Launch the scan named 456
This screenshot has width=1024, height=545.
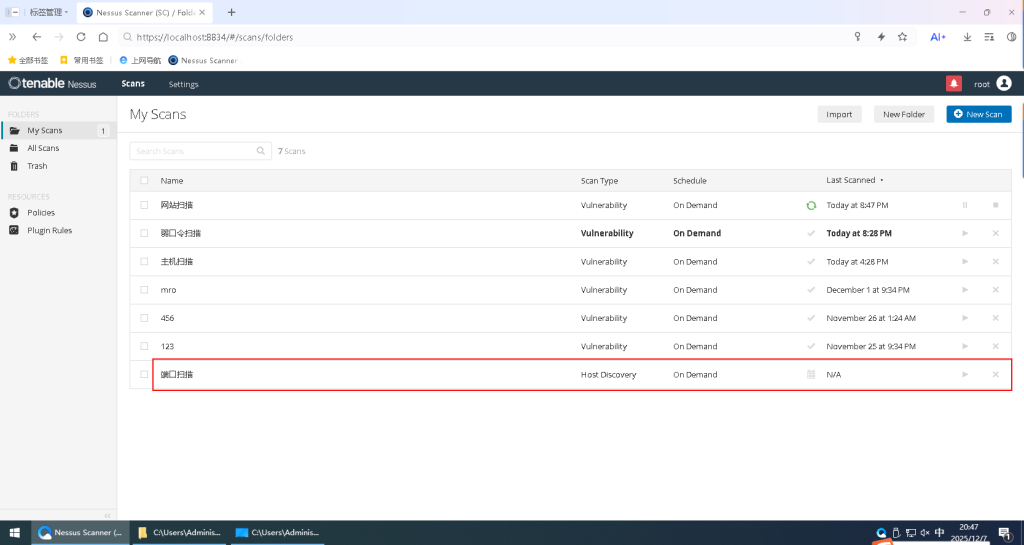(x=964, y=318)
